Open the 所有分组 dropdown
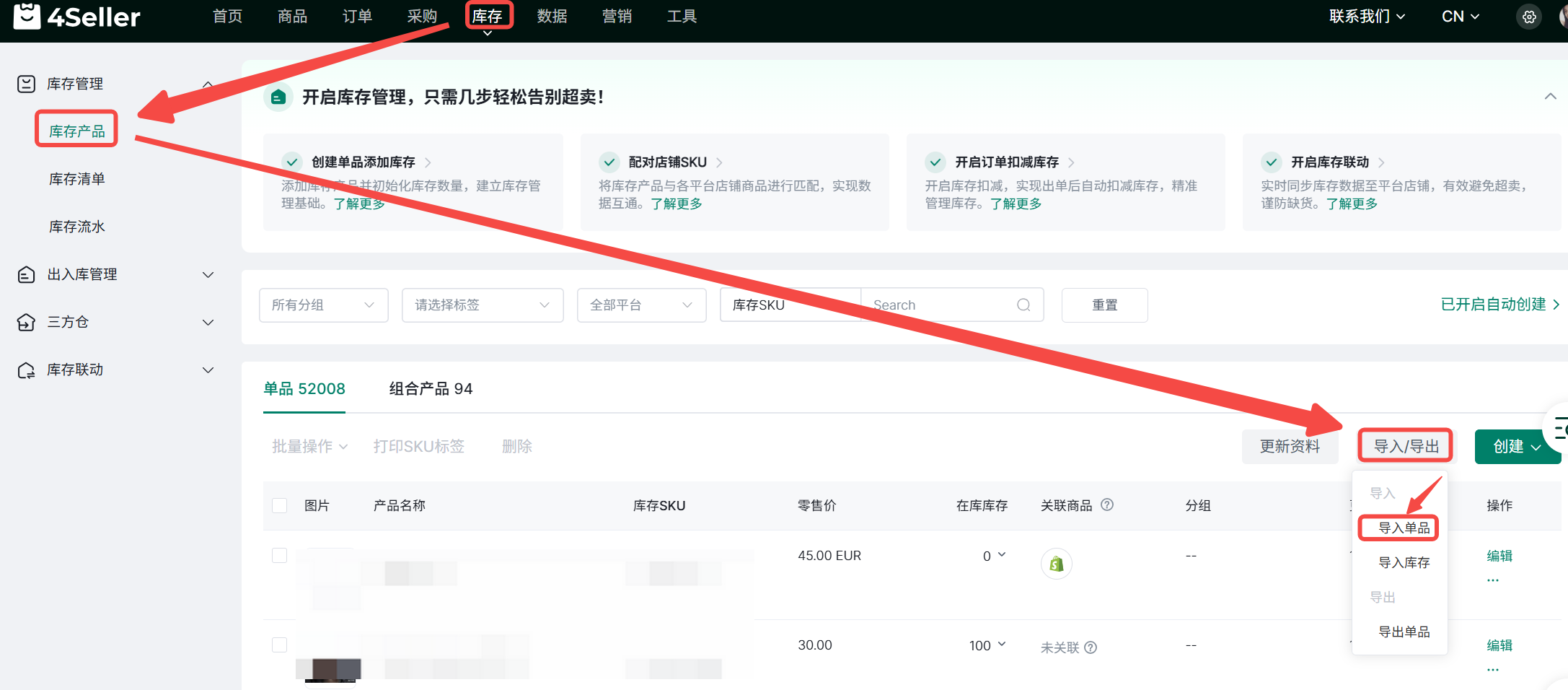The height and width of the screenshot is (690, 1568). (323, 305)
